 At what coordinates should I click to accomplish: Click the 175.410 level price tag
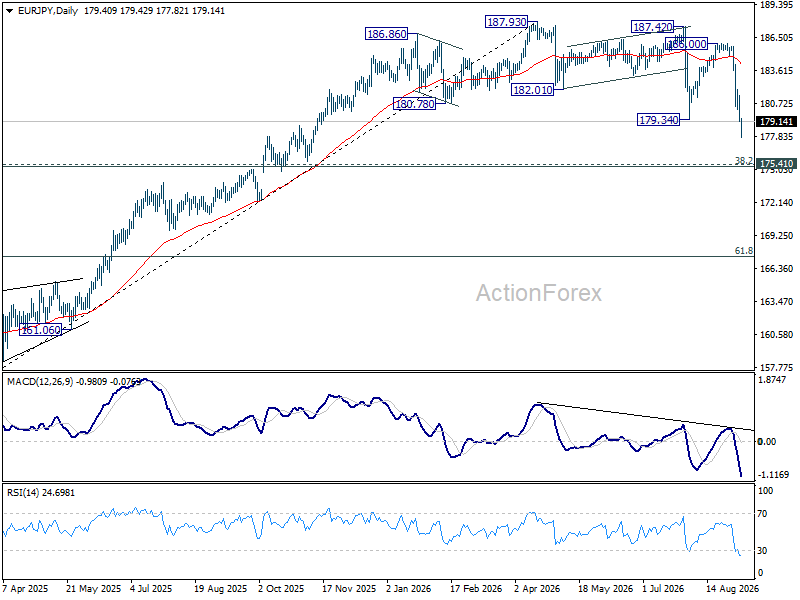[776, 164]
